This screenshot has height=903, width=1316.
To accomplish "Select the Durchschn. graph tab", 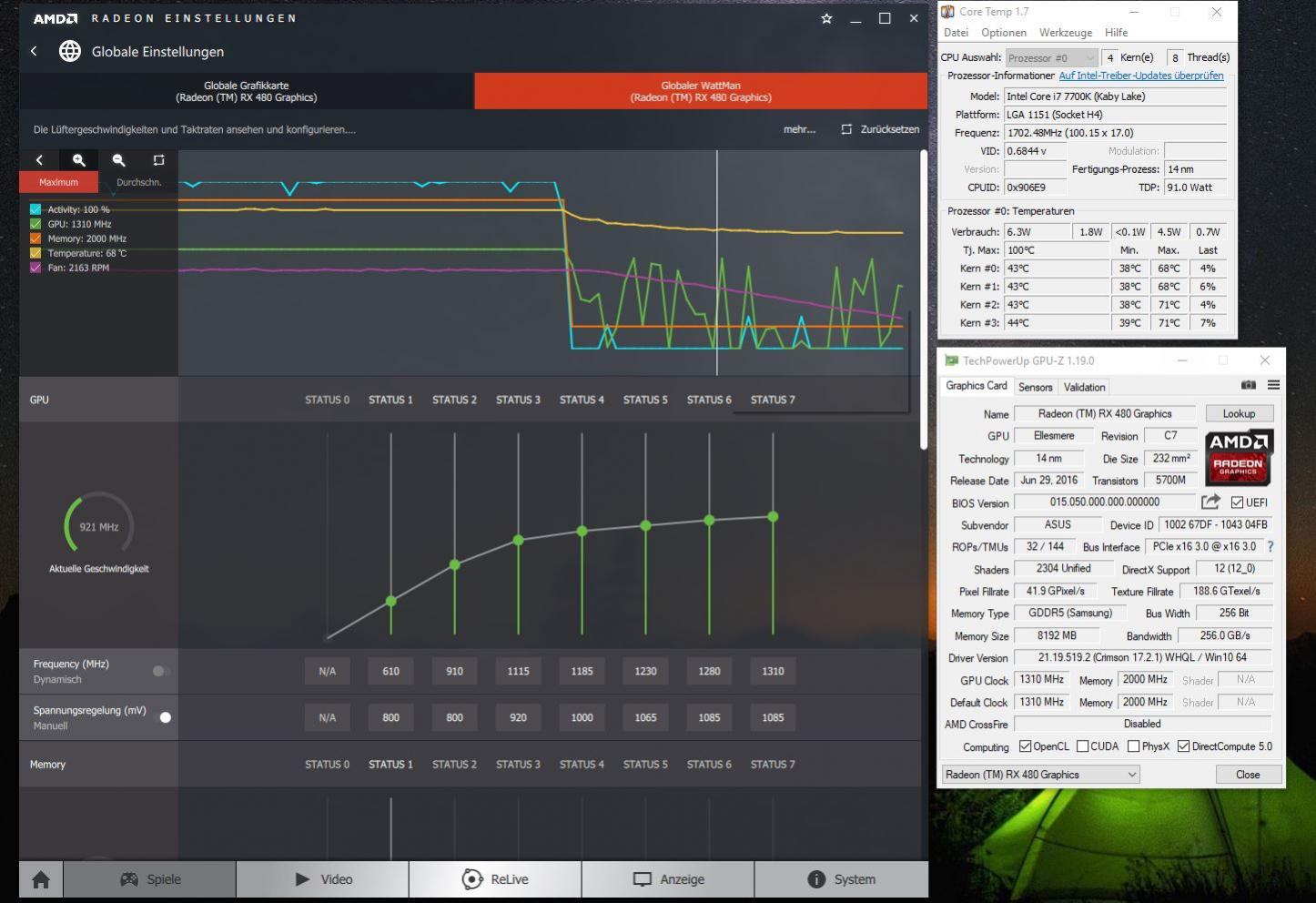I will coord(138,182).
